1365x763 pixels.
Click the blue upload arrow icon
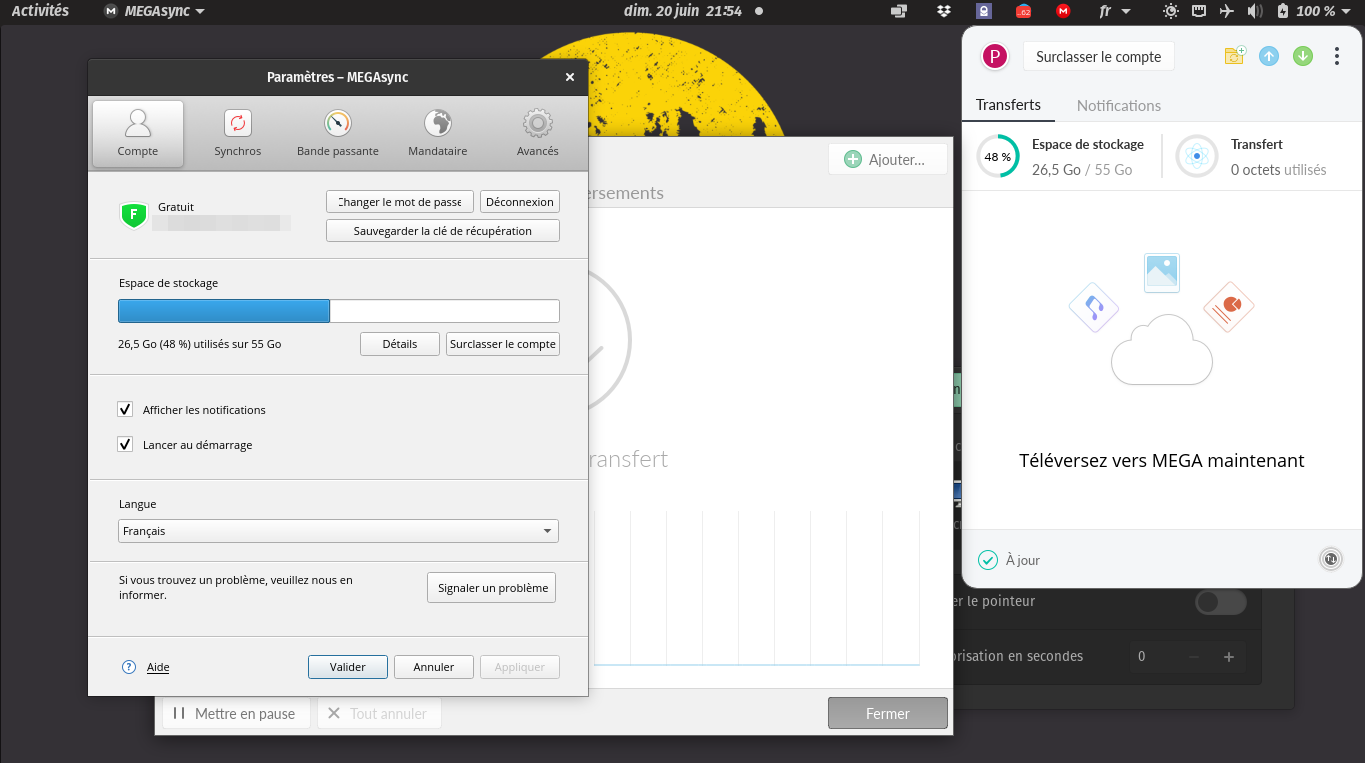(x=1269, y=56)
